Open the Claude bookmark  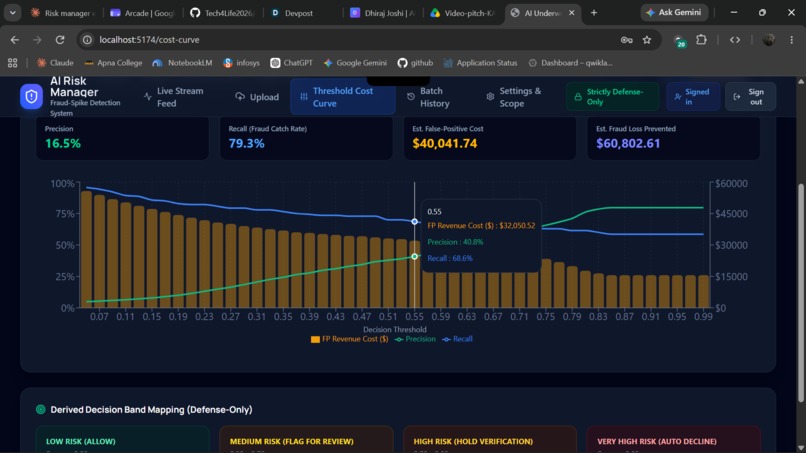tap(55, 63)
